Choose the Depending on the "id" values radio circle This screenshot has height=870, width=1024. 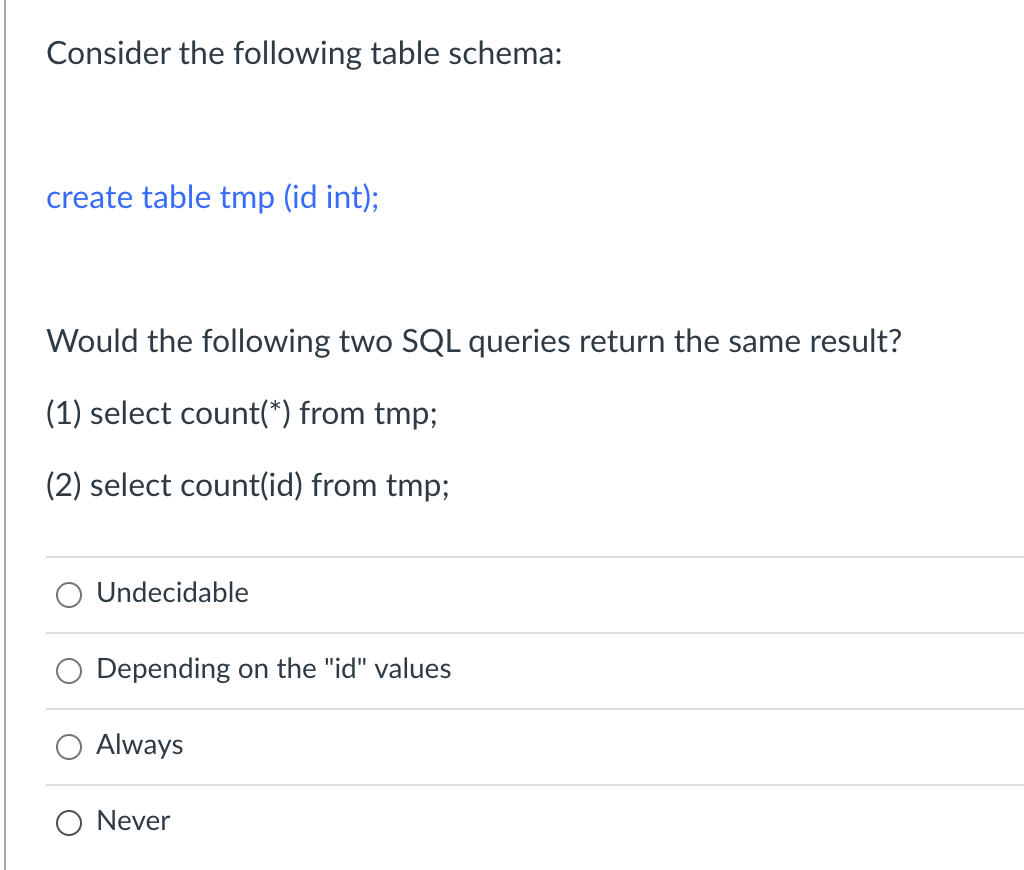(x=69, y=671)
